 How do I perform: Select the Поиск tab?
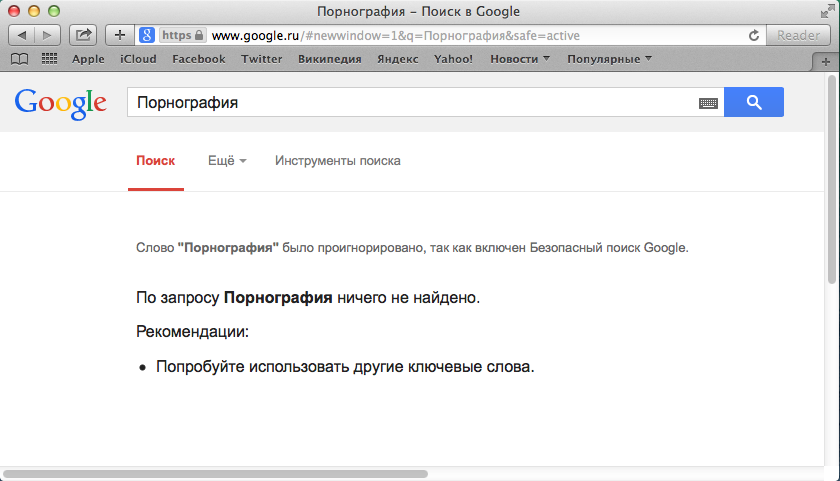(155, 161)
